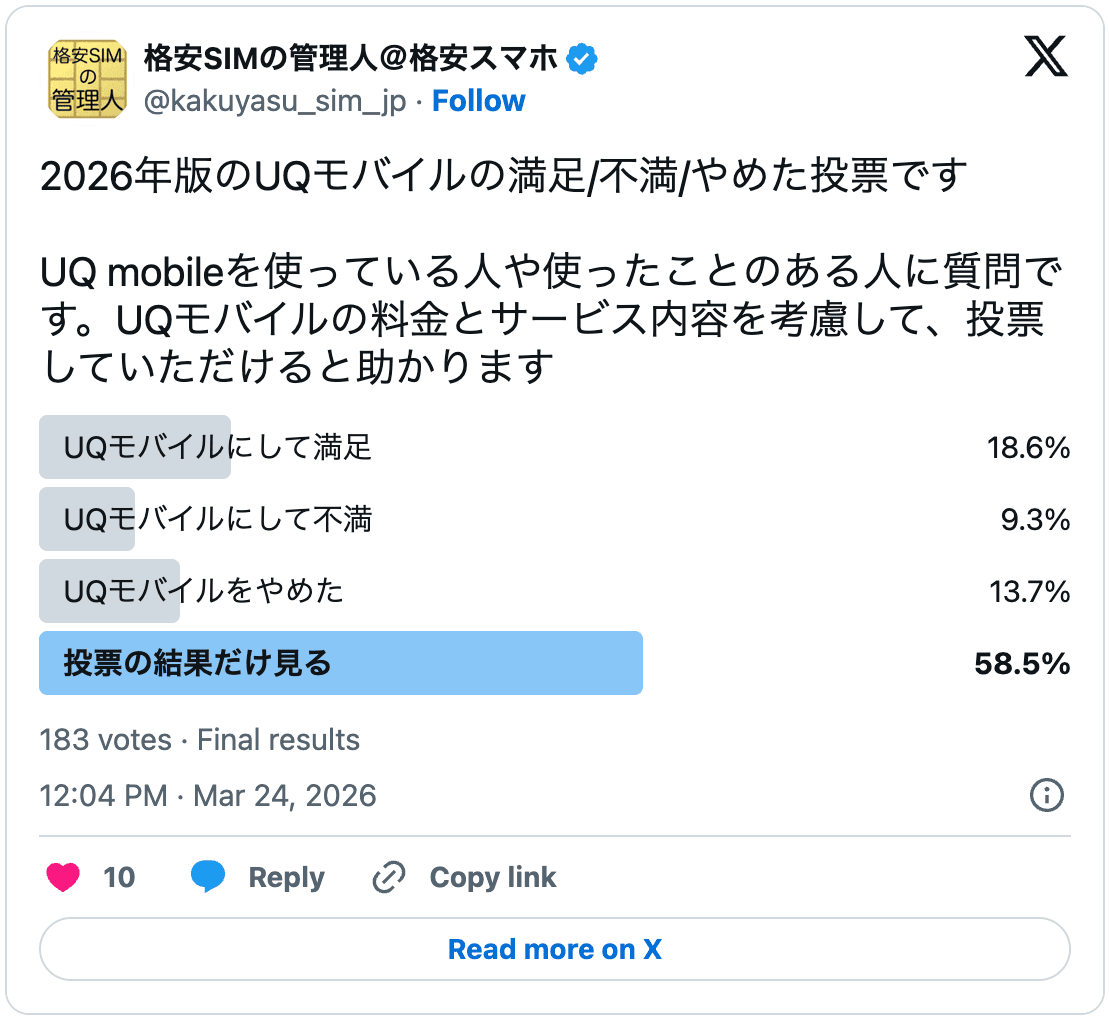Image resolution: width=1109 pixels, height=1017 pixels.
Task: Click the Follow link
Action: pos(478,100)
